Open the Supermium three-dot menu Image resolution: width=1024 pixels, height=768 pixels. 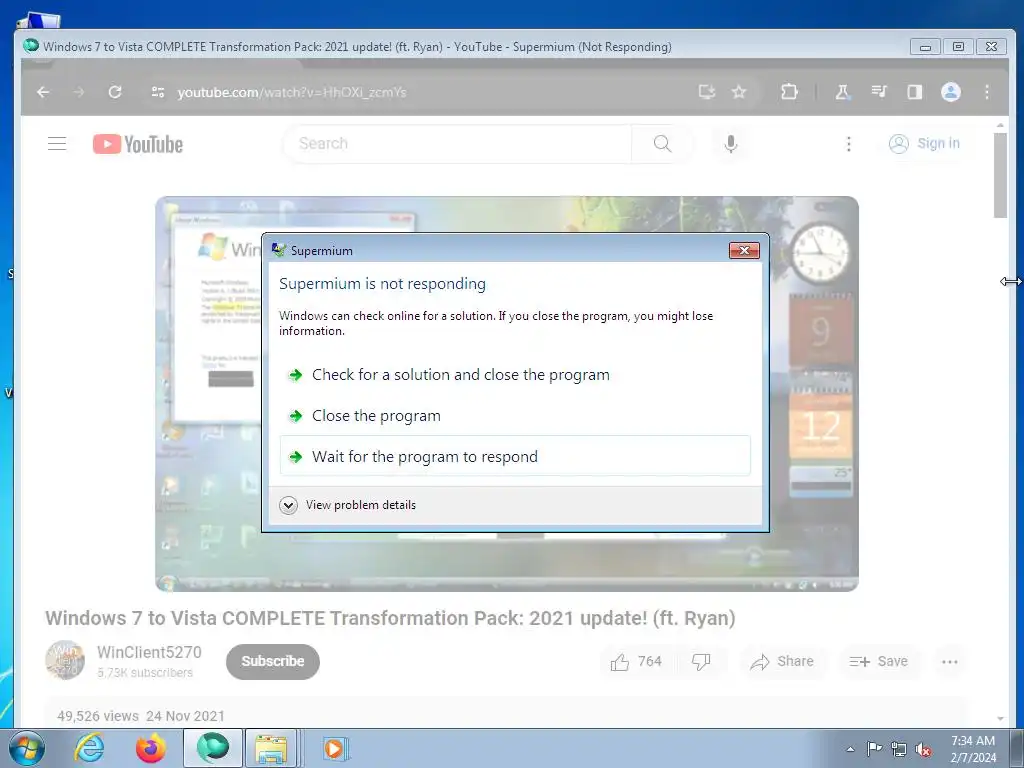987,92
